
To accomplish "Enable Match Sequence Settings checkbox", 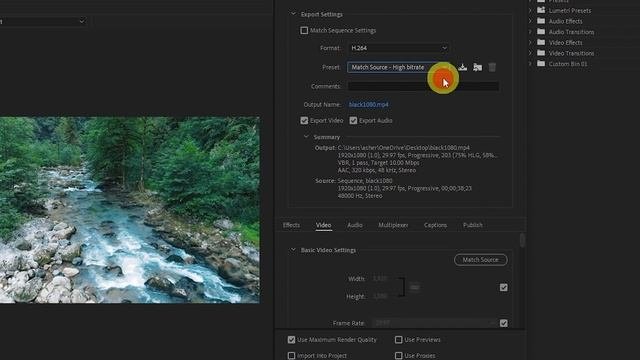I will click(304, 30).
